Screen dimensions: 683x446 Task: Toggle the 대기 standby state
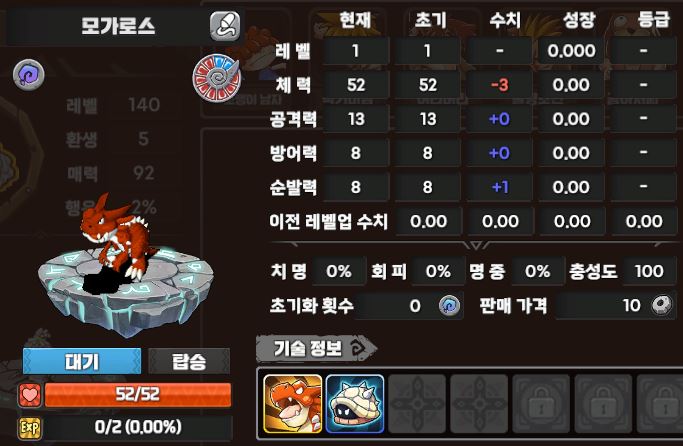point(82,361)
